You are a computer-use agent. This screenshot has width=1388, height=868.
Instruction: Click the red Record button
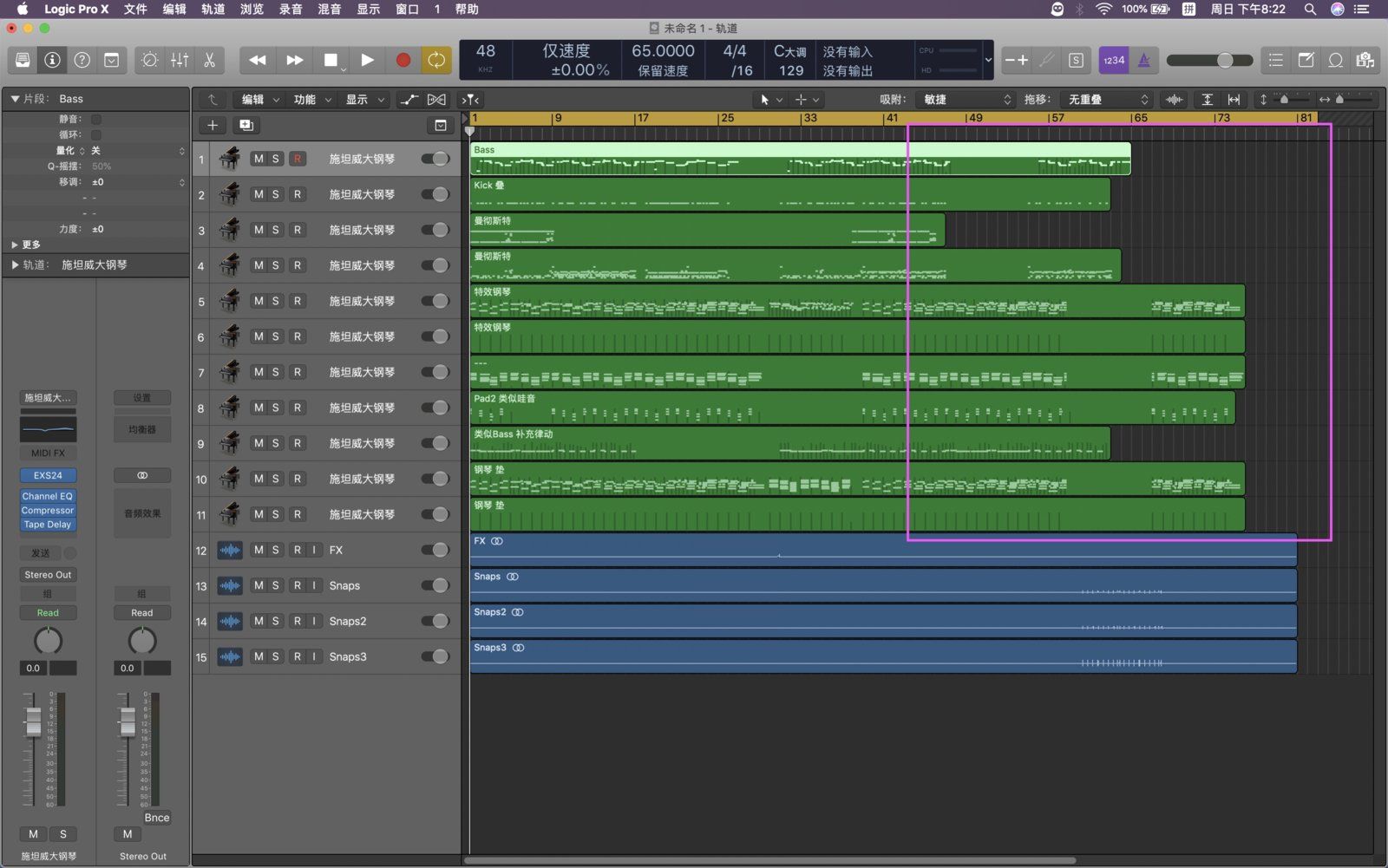403,60
